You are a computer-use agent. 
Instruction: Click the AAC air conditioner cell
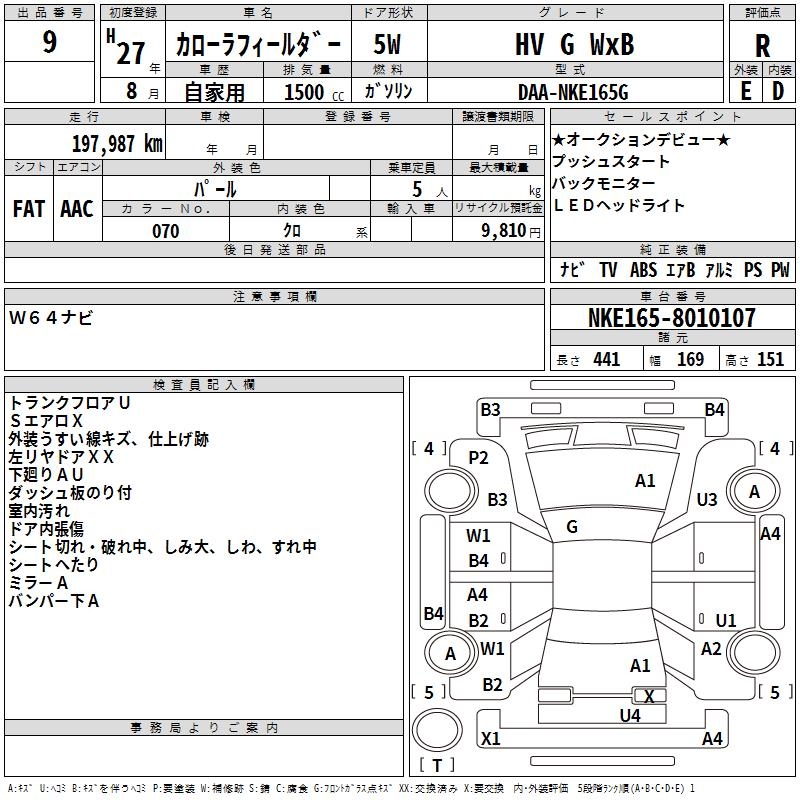[x=77, y=208]
